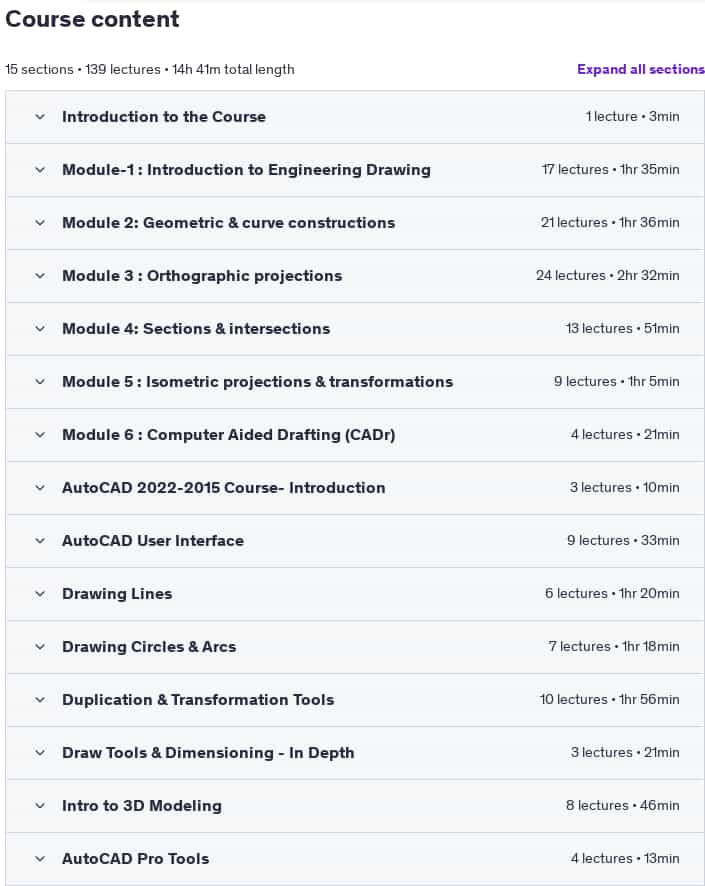
Task: Click Drawing Lines '6 lectures • 1hr 20min' label
Action: pyautogui.click(x=612, y=593)
